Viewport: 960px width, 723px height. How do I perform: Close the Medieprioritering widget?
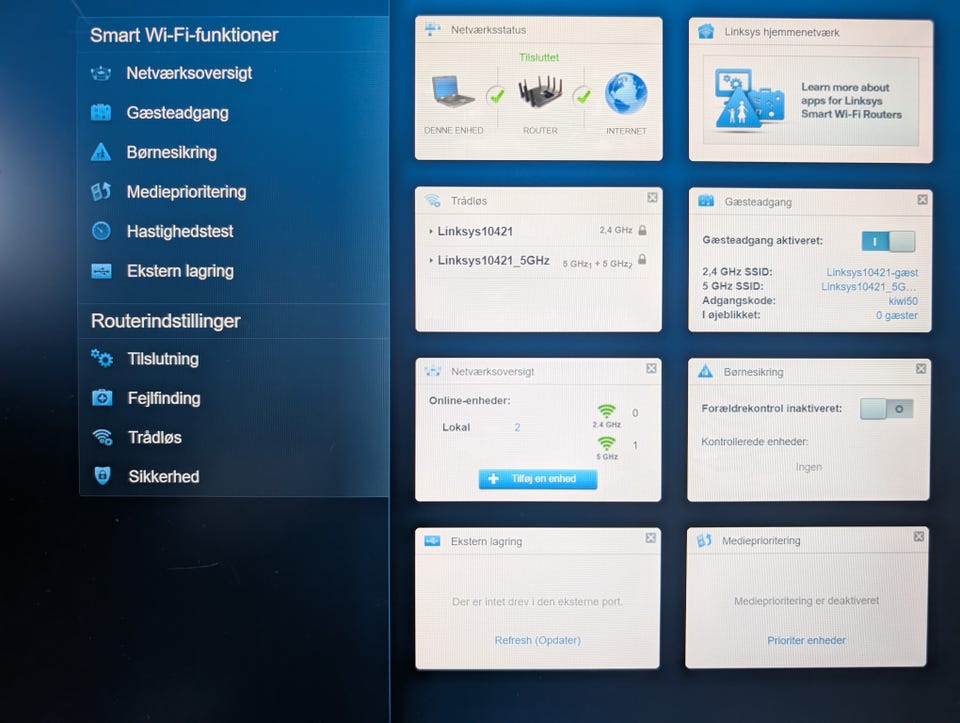coord(918,536)
